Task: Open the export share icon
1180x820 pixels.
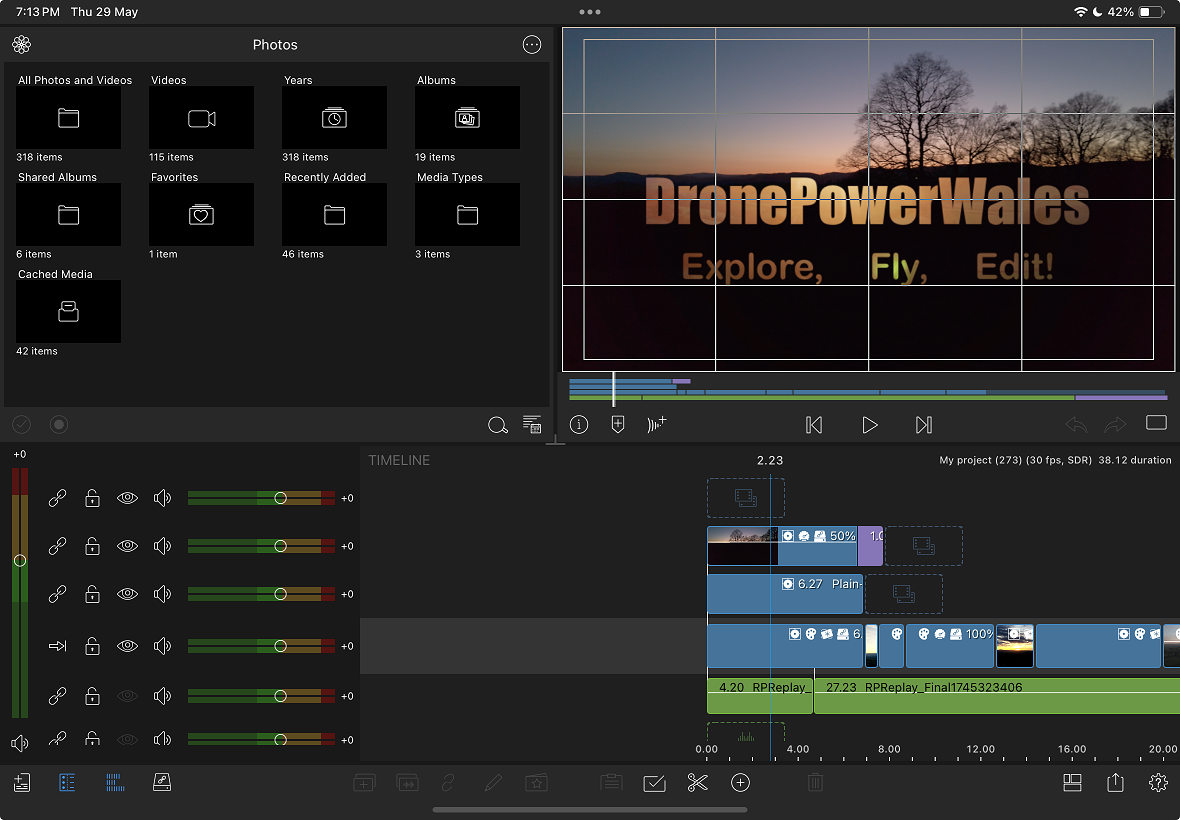Action: [1115, 782]
